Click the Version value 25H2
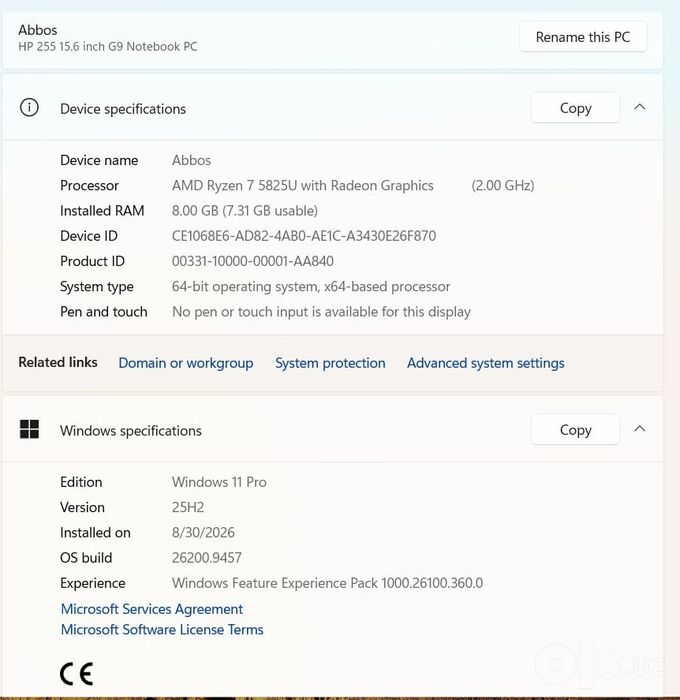The height and width of the screenshot is (700, 680). coord(188,508)
